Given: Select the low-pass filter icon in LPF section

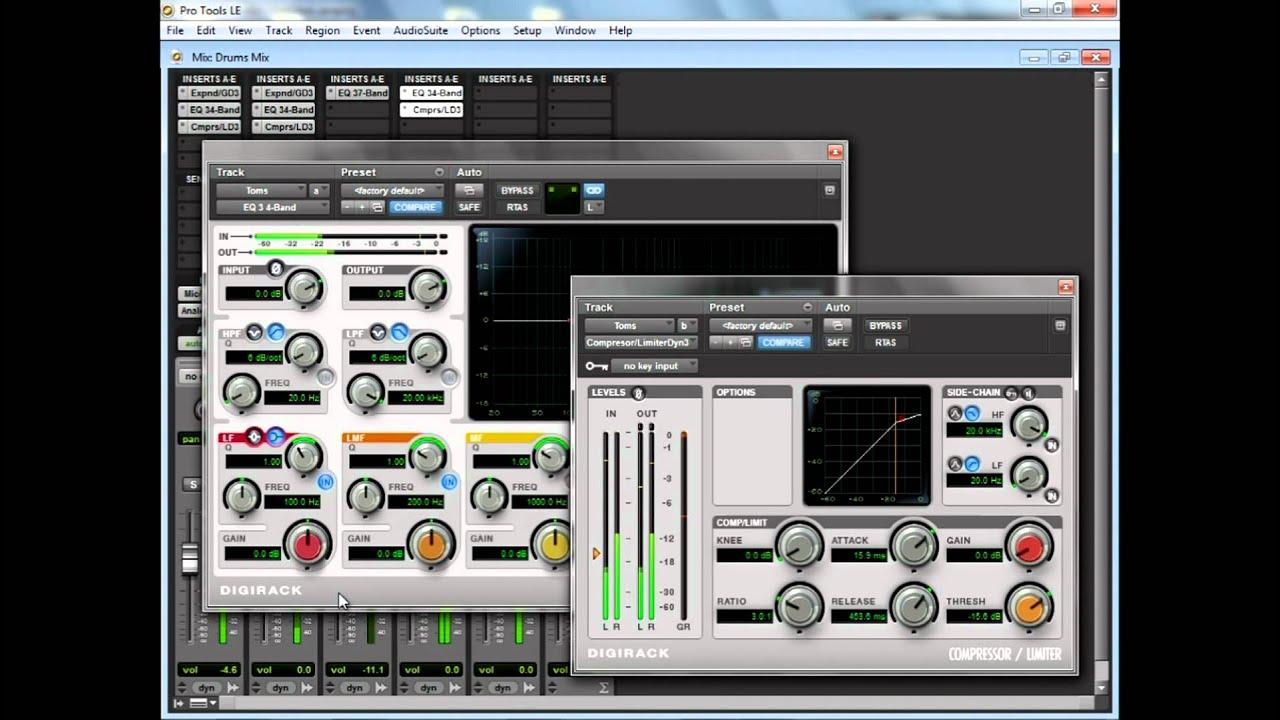Looking at the screenshot, I should [x=398, y=332].
